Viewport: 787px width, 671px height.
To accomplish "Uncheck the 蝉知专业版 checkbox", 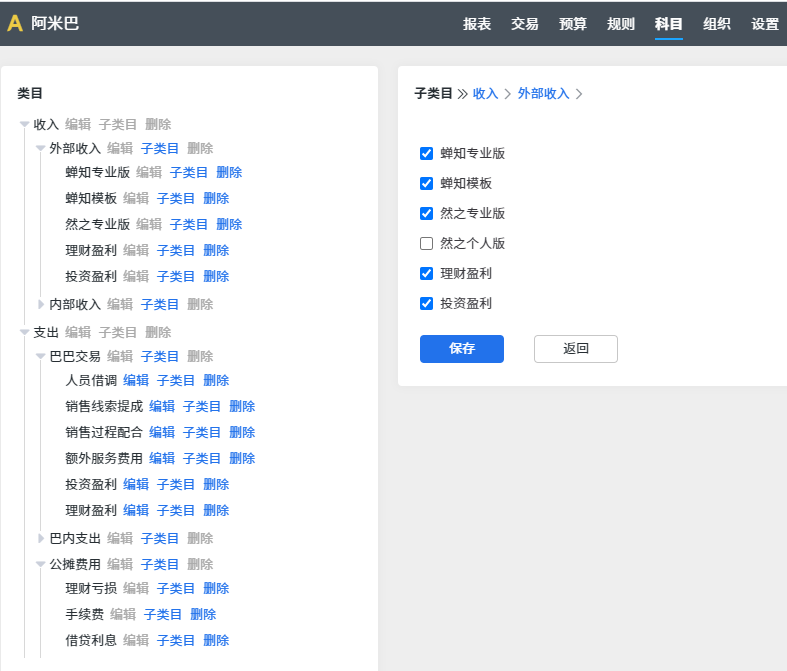I will coord(426,153).
